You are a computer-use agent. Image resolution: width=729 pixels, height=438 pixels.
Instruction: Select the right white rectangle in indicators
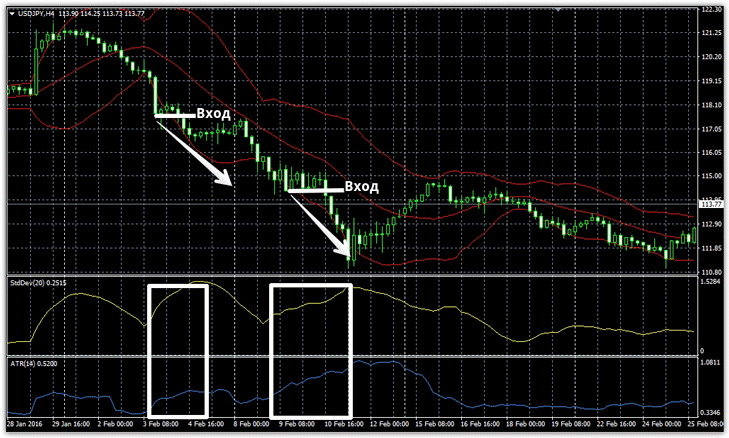312,350
